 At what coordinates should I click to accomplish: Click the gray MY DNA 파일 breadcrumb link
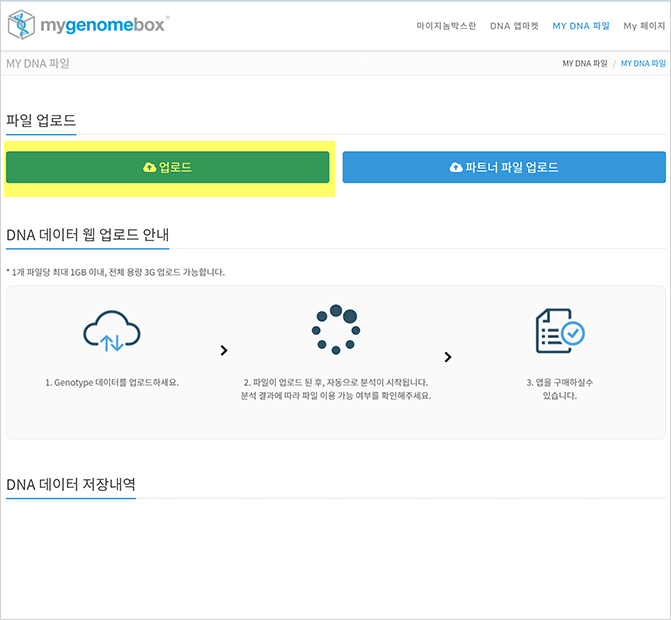point(584,63)
